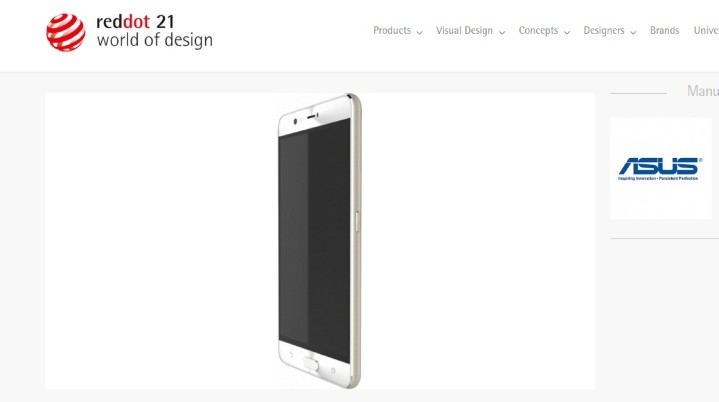Click the phone's side power button in the image
The image size is (719, 402).
pos(357,222)
